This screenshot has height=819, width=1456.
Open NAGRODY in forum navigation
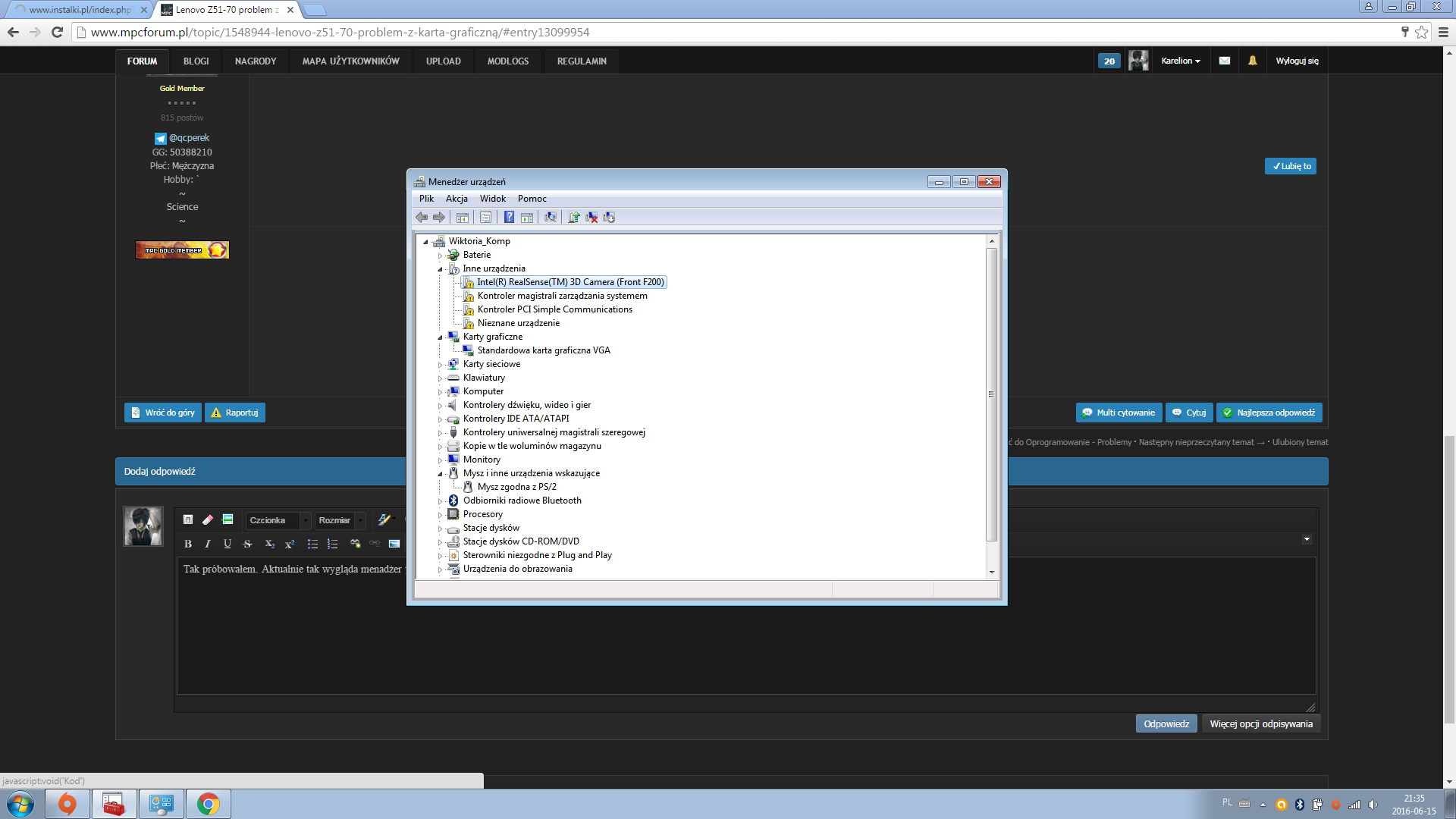pyautogui.click(x=256, y=61)
